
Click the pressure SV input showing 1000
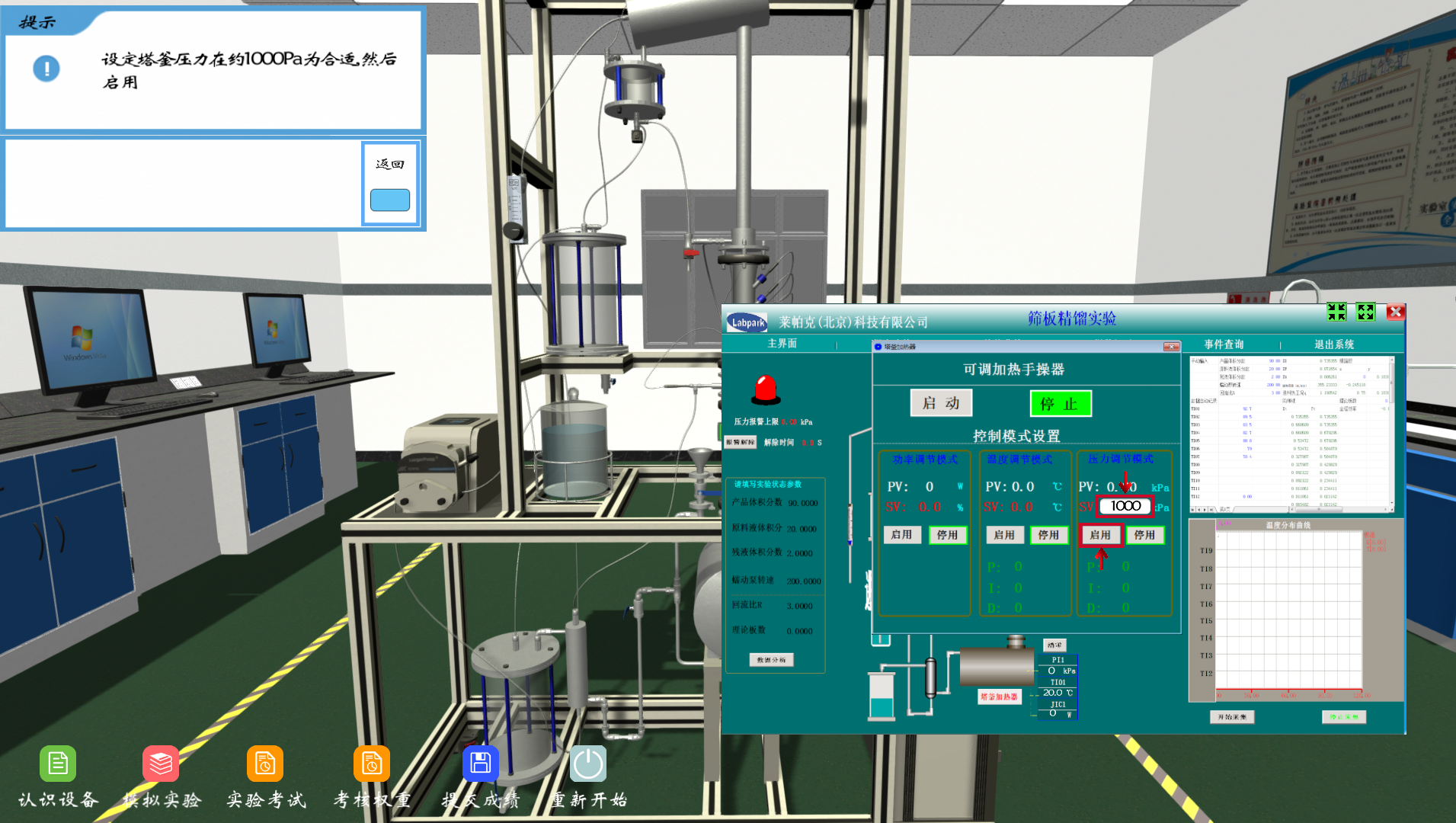[1125, 506]
